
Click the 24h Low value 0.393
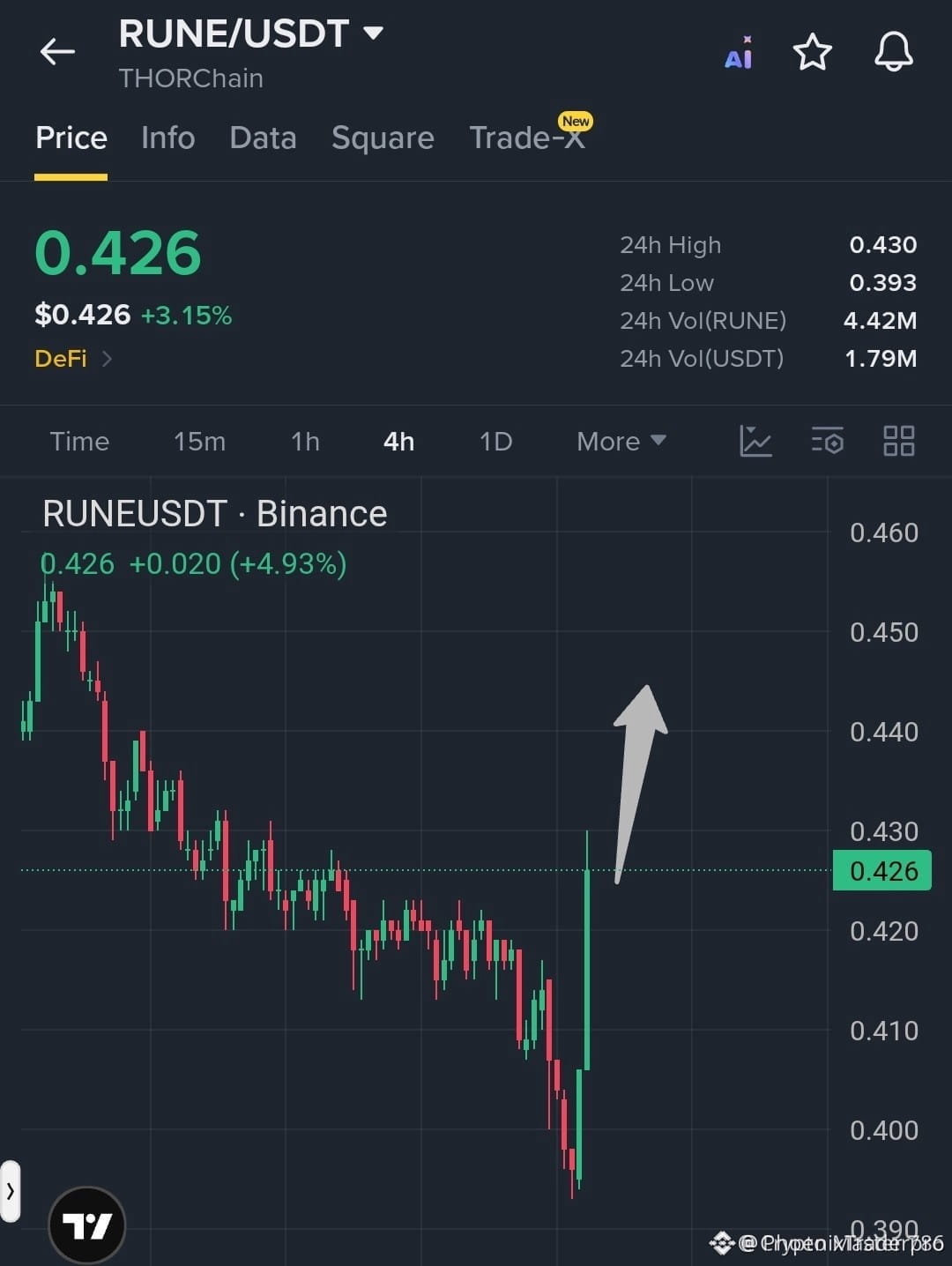882,283
